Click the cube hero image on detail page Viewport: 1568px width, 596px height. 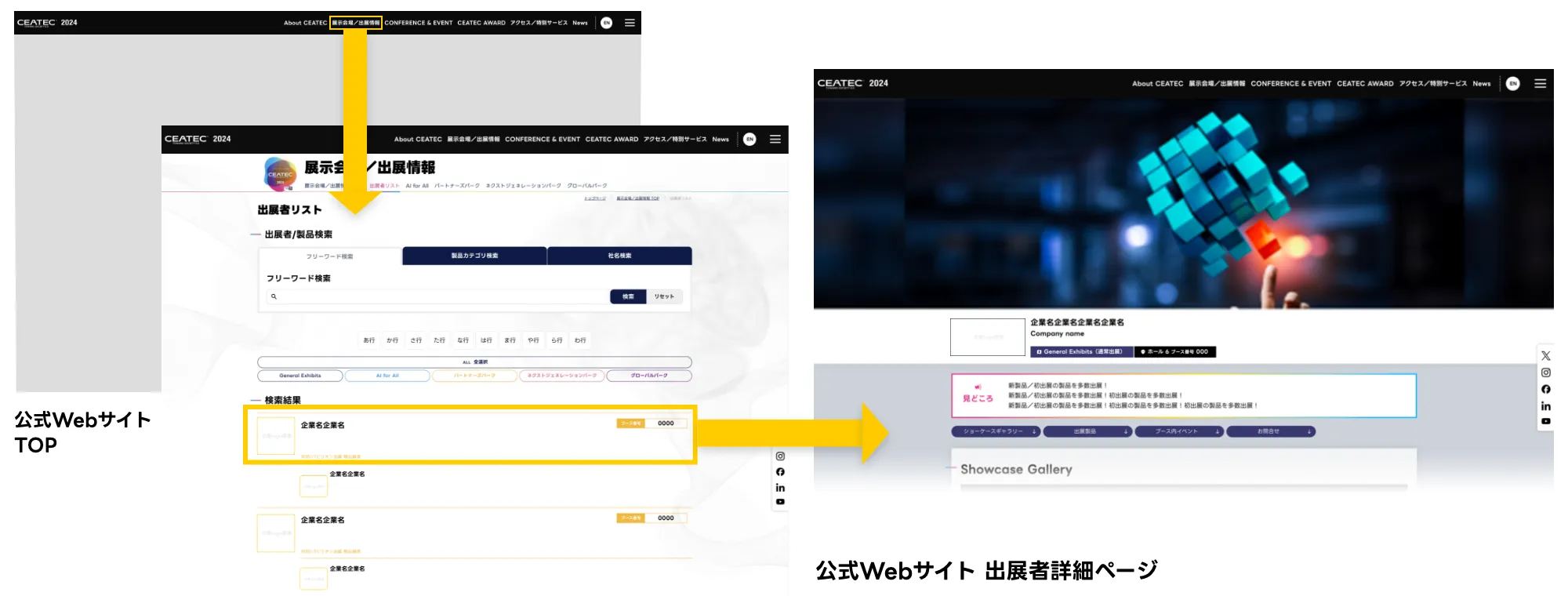[x=1184, y=203]
